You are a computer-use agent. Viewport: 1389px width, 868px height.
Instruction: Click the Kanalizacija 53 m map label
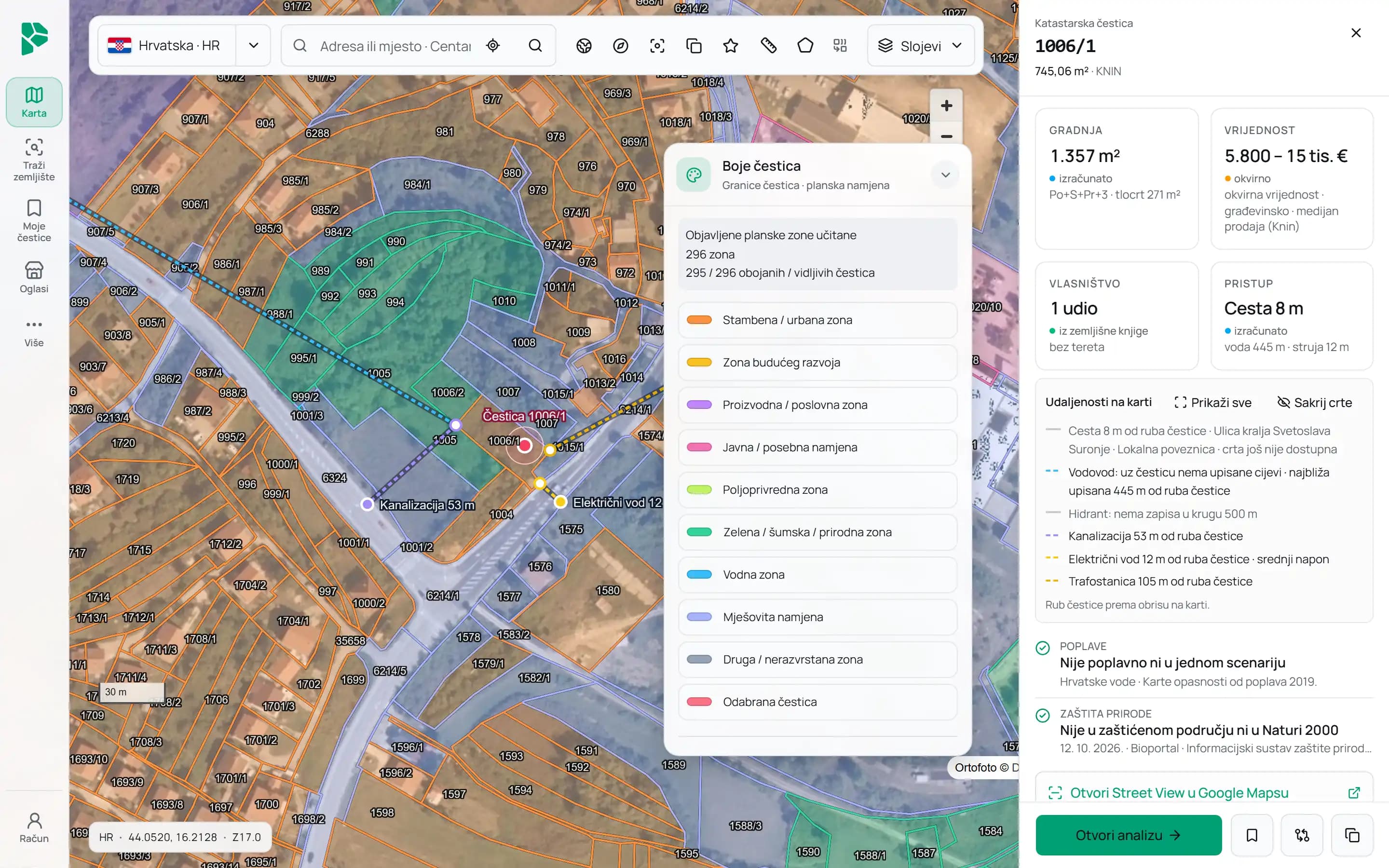click(x=427, y=505)
